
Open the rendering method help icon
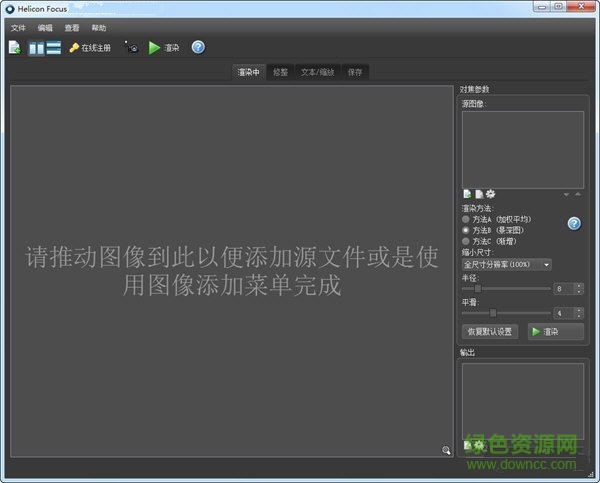[x=574, y=223]
